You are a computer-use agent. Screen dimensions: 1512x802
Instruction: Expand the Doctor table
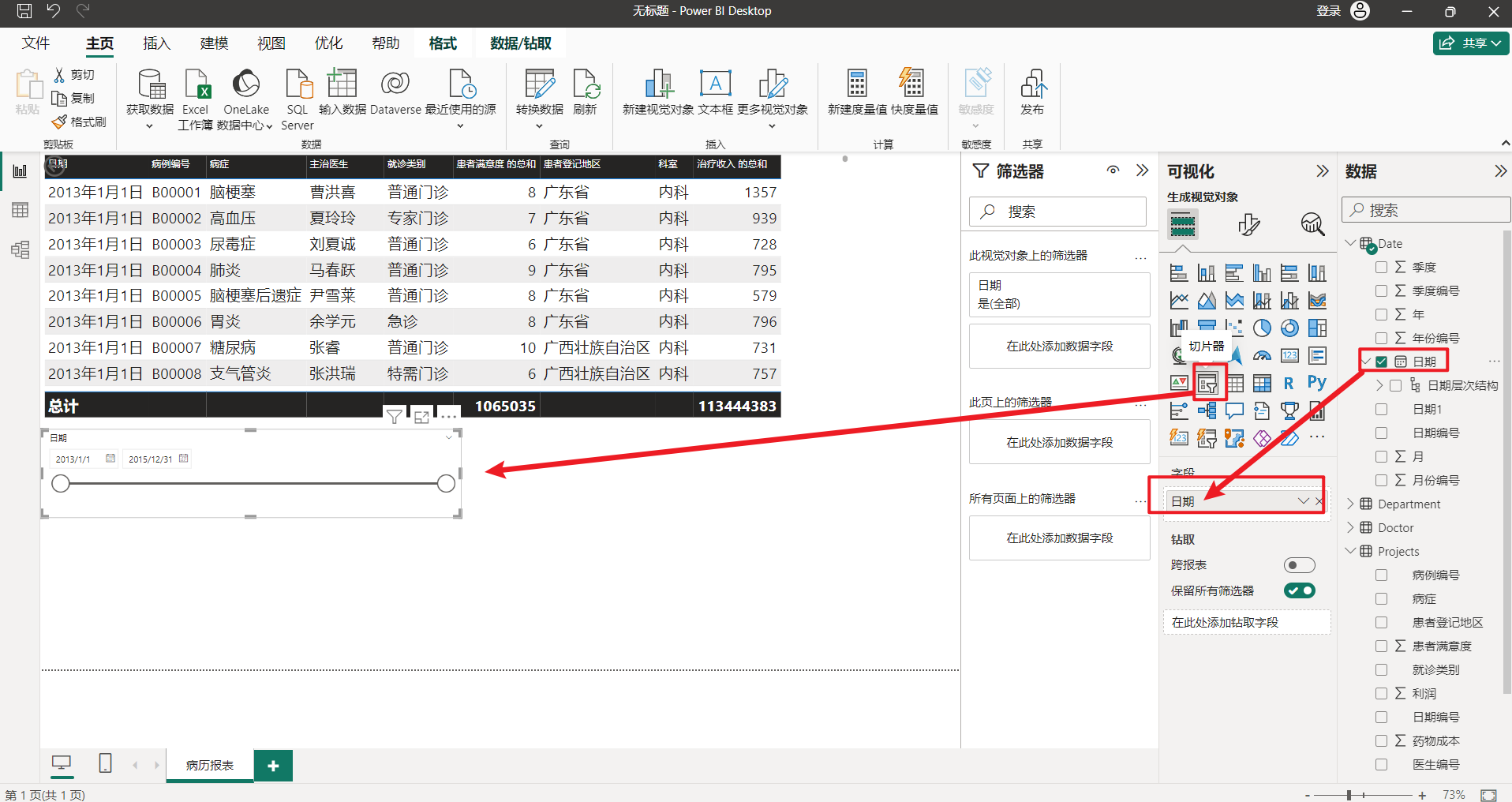[1350, 527]
